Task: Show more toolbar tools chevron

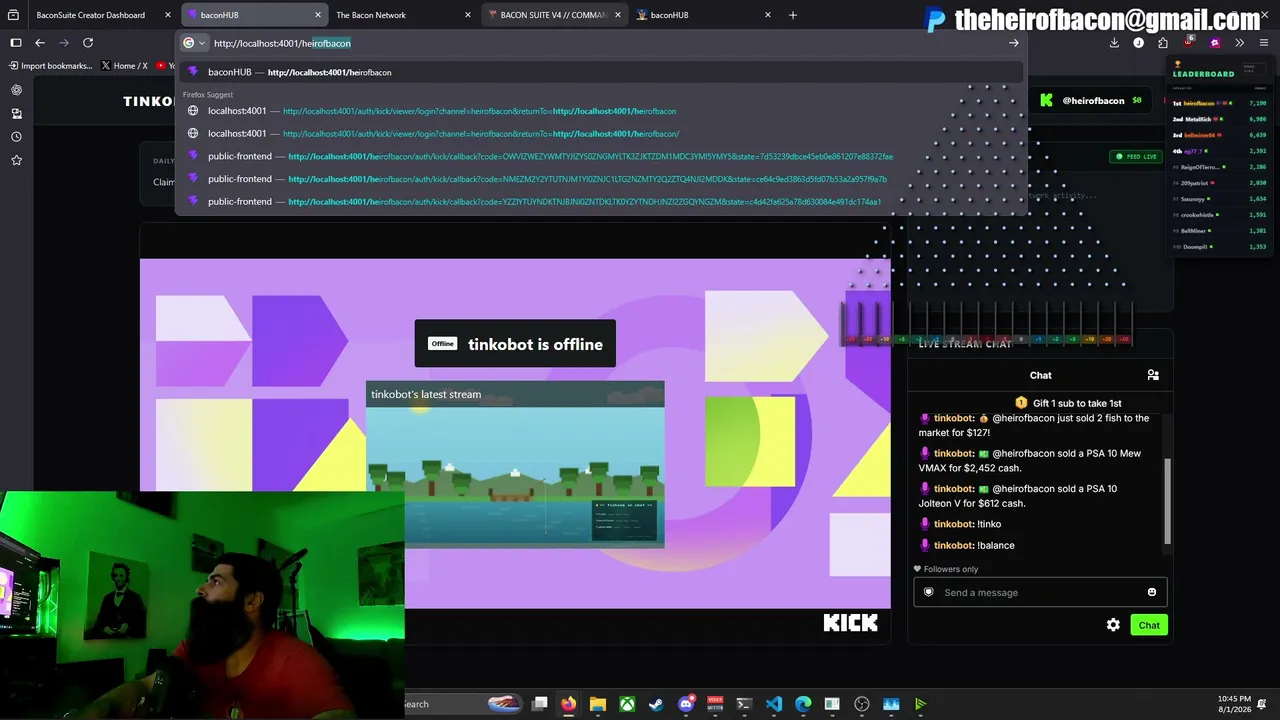Action: pos(1240,43)
